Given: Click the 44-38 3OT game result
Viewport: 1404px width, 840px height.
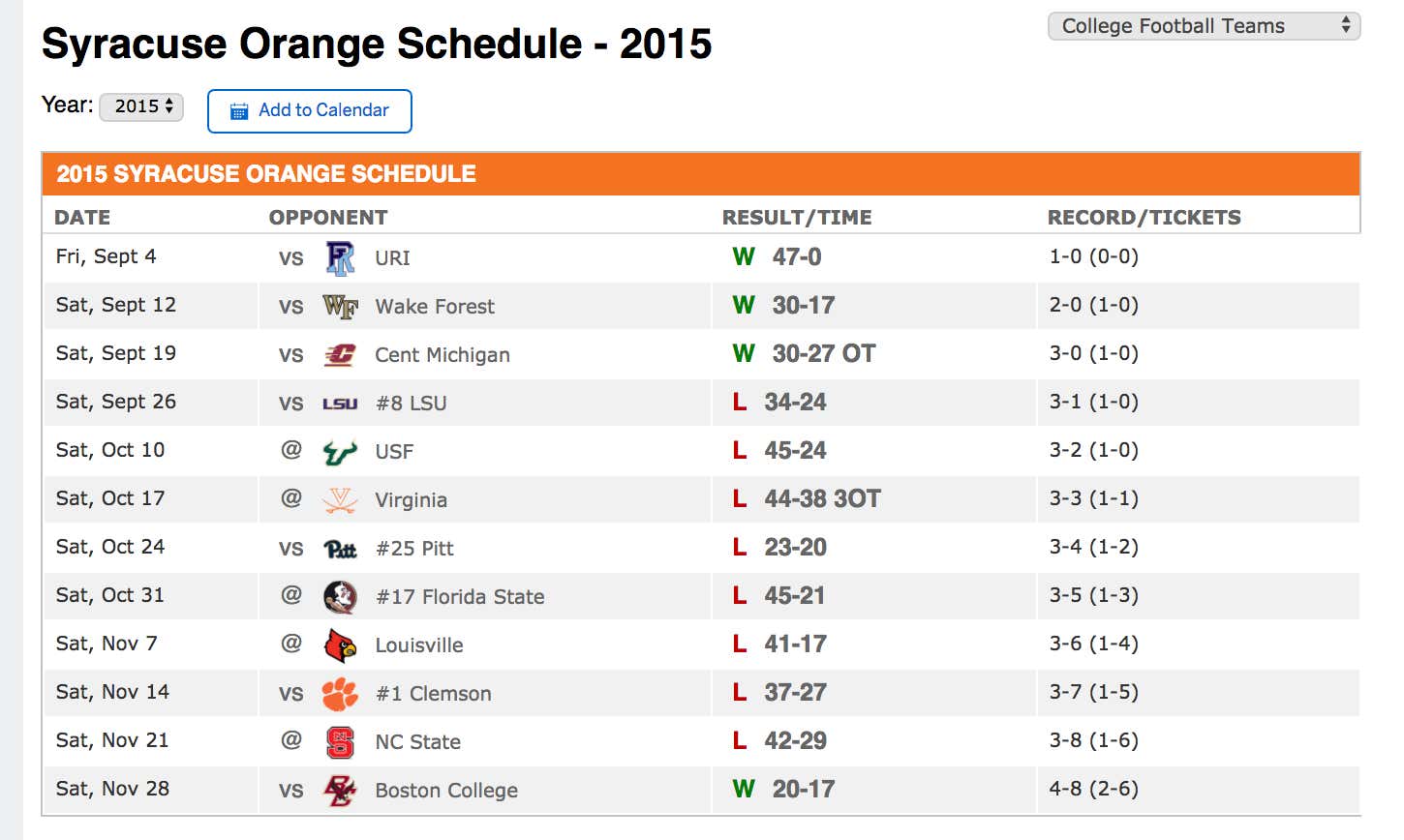Looking at the screenshot, I should [822, 499].
